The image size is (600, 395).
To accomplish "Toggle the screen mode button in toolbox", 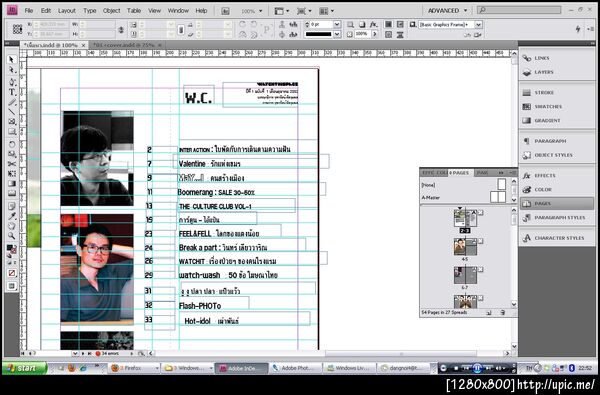I will 11,286.
